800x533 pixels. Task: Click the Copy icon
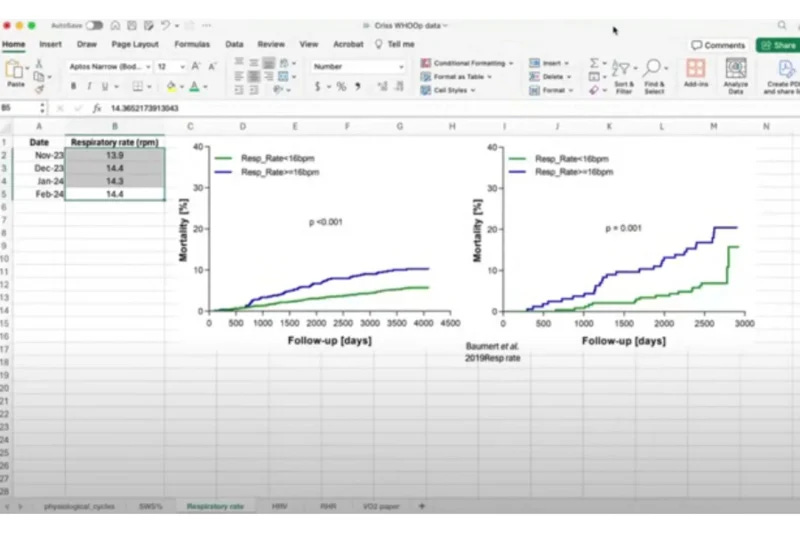point(39,77)
